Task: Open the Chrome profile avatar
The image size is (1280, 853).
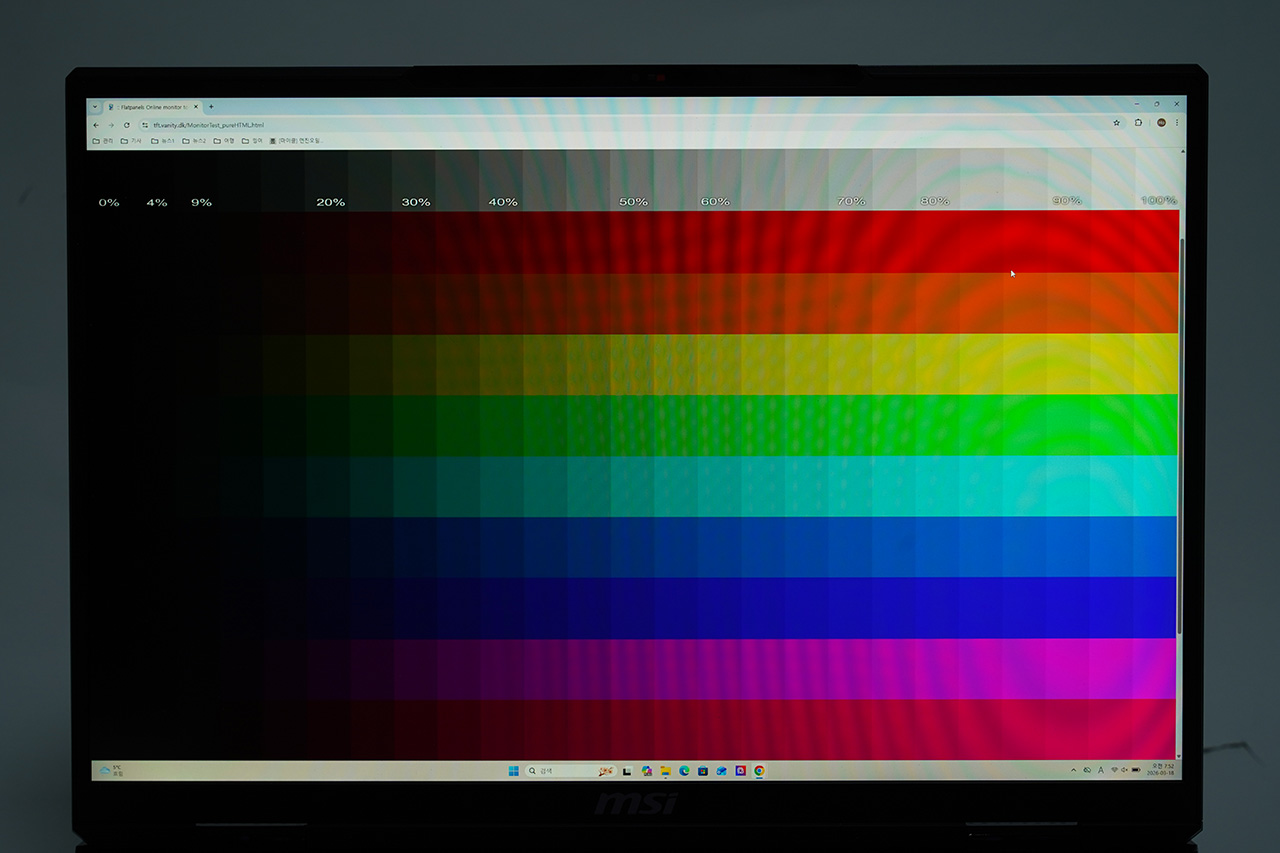Action: coord(1161,123)
